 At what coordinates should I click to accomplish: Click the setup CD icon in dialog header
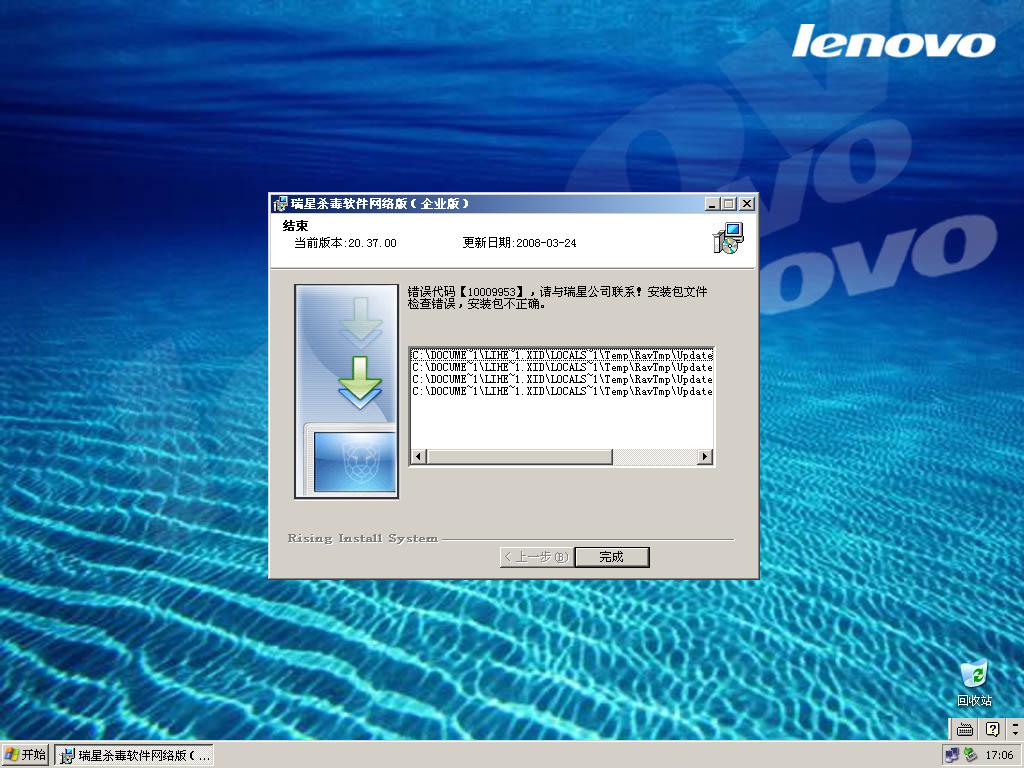tap(728, 238)
